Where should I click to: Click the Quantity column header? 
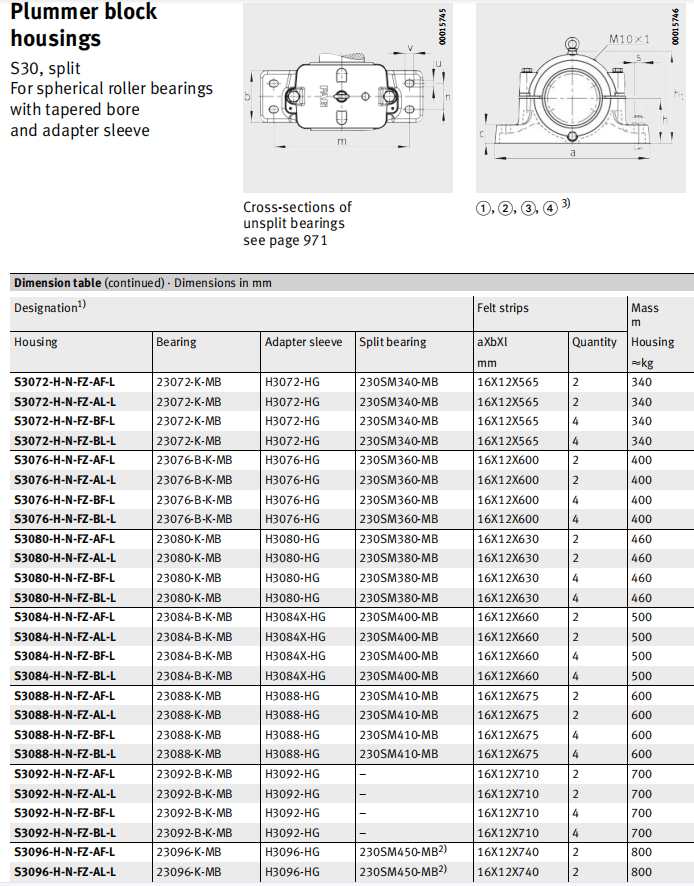coord(594,342)
